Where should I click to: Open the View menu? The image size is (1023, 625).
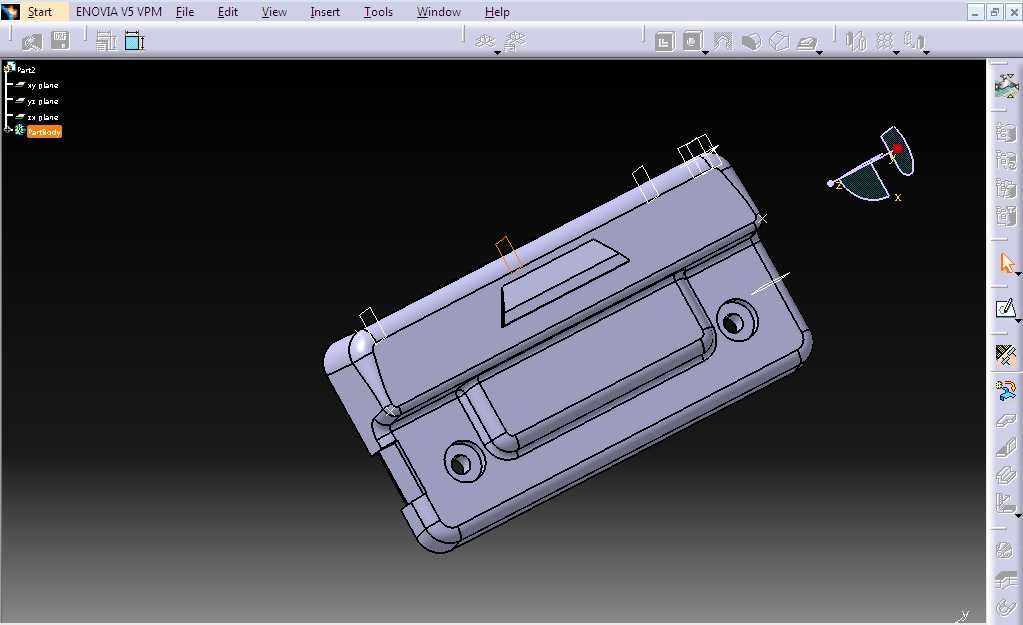pyautogui.click(x=274, y=12)
